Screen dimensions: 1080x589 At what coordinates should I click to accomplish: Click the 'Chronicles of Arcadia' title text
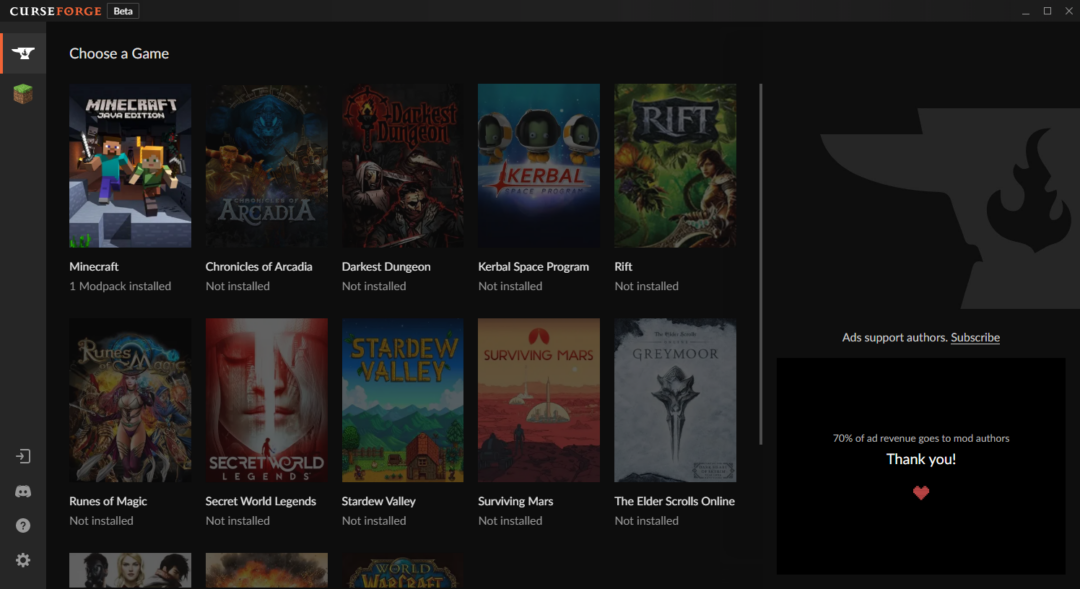[259, 267]
